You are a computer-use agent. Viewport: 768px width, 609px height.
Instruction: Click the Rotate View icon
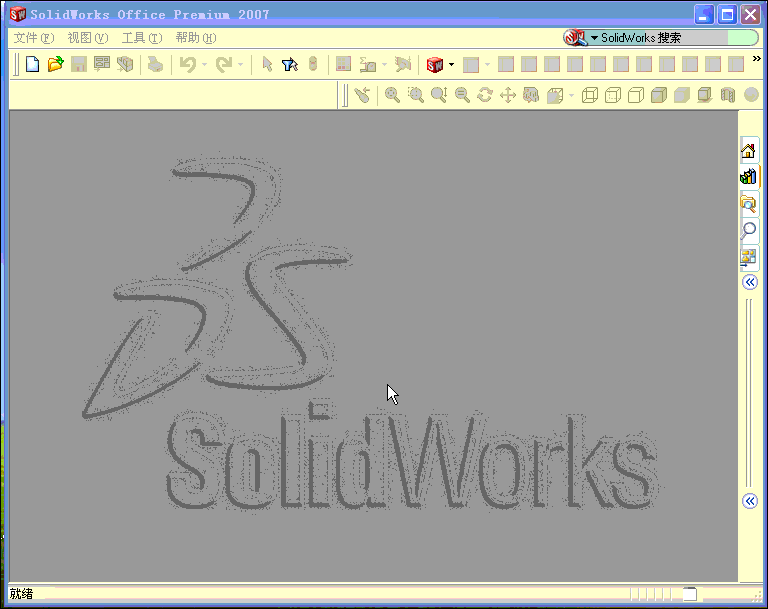pos(485,95)
